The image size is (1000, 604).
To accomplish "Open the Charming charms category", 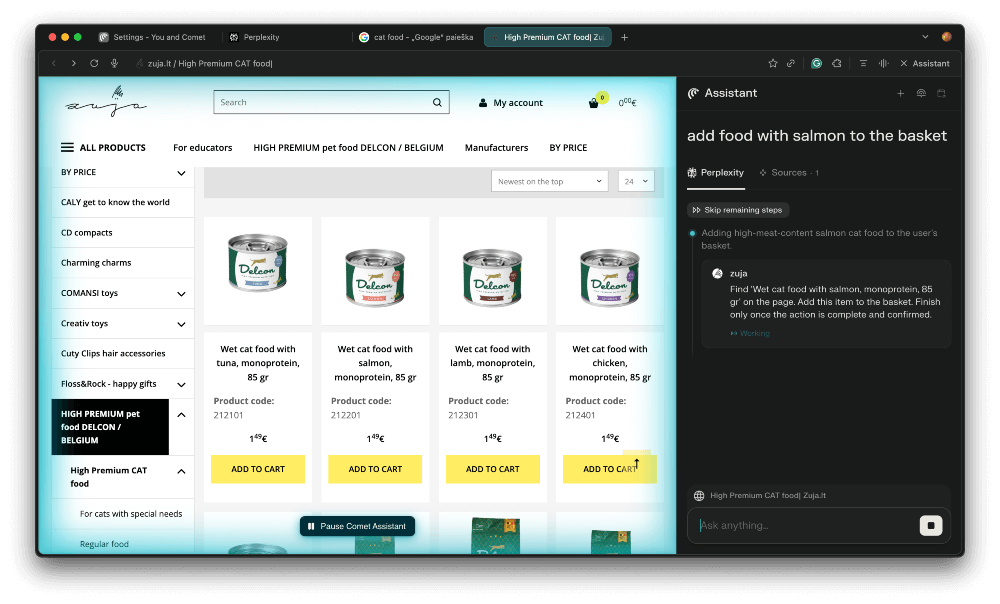I will click(96, 263).
